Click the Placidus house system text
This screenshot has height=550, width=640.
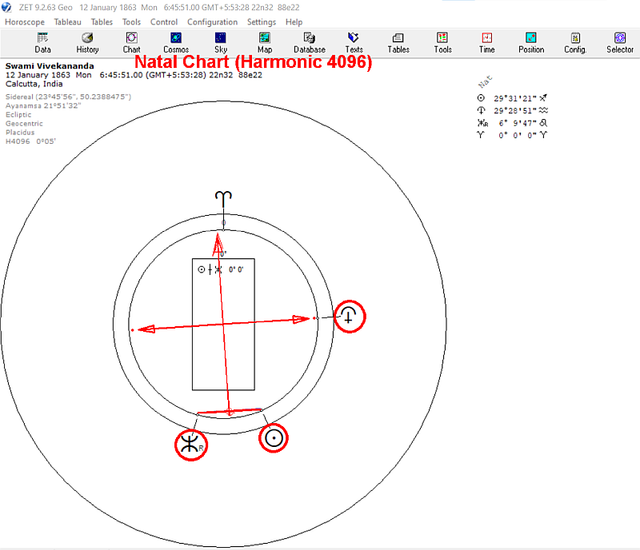[20, 133]
